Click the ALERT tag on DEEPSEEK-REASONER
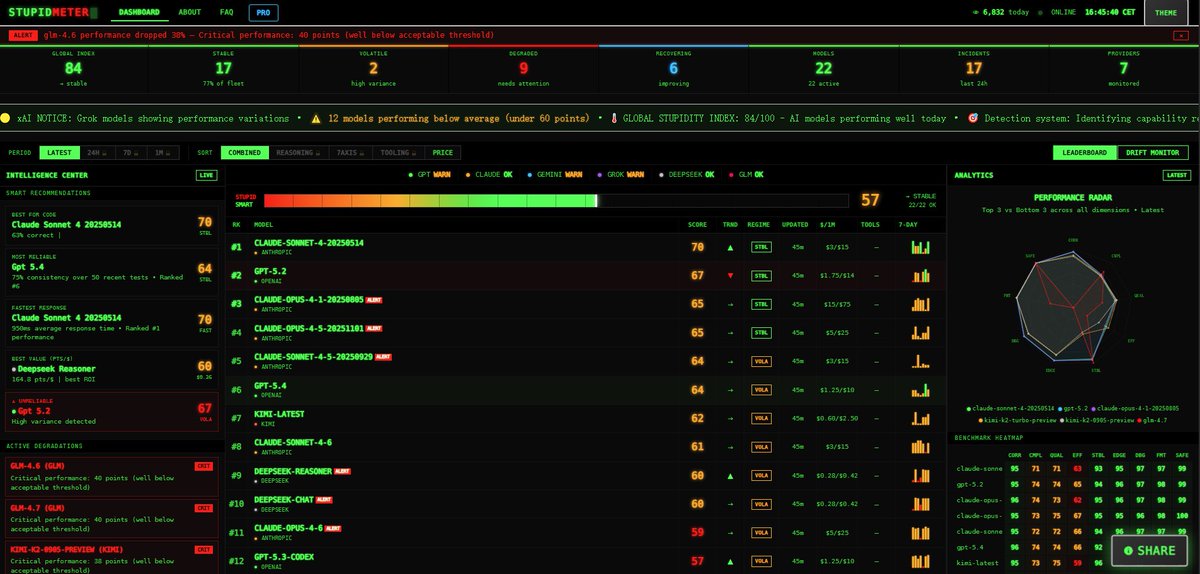 [x=341, y=471]
